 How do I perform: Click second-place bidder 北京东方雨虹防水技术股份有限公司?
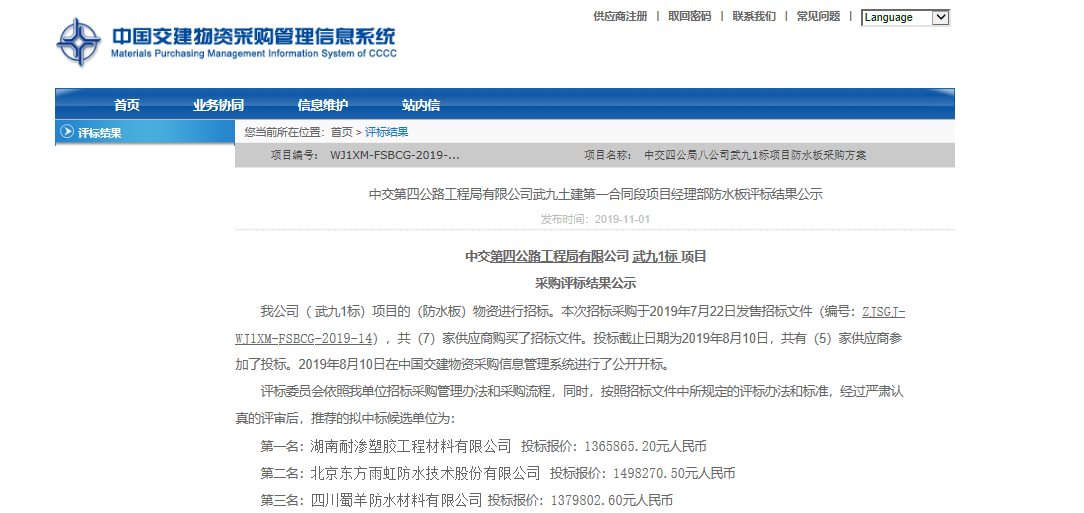click(425, 474)
